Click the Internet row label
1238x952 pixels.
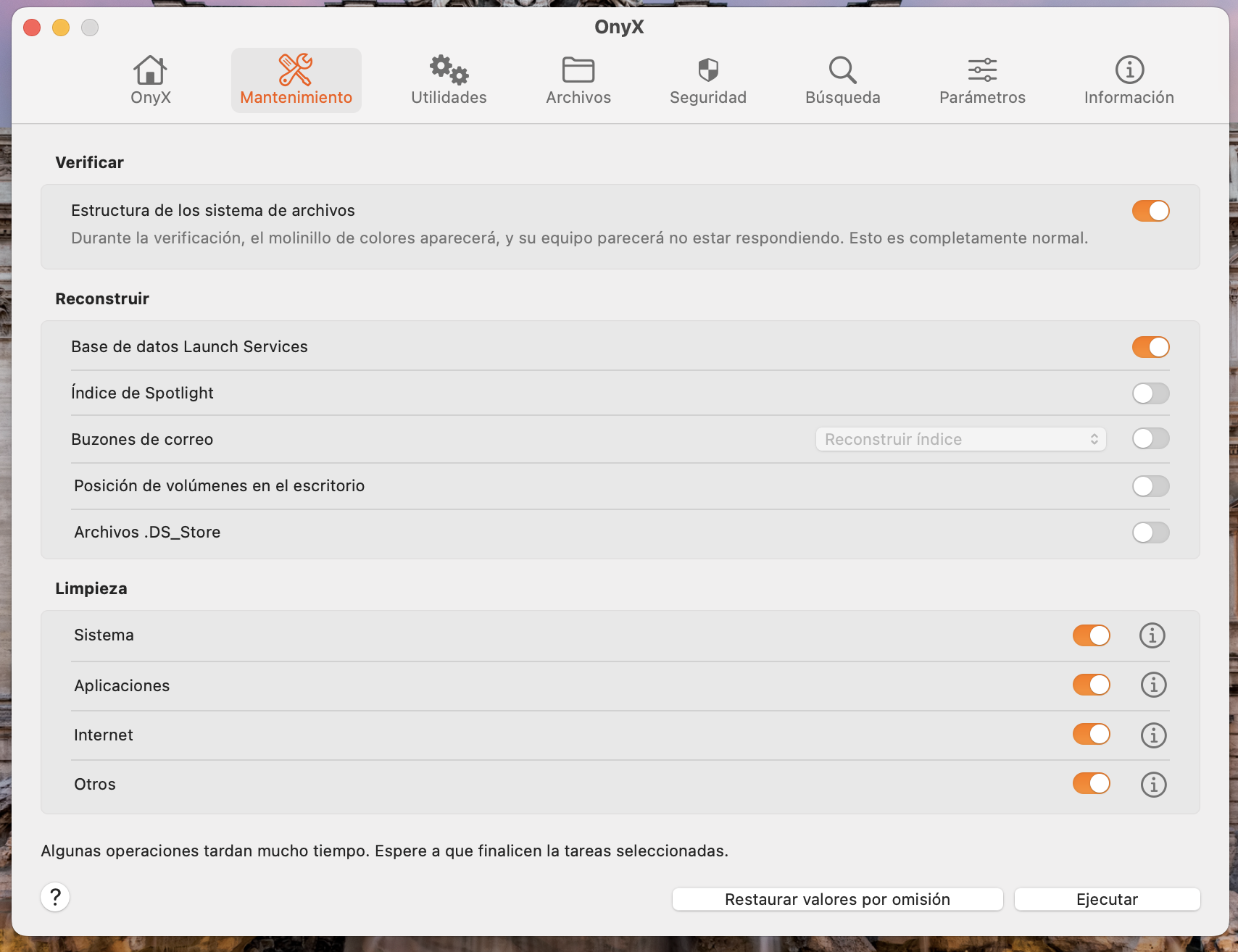tap(104, 735)
